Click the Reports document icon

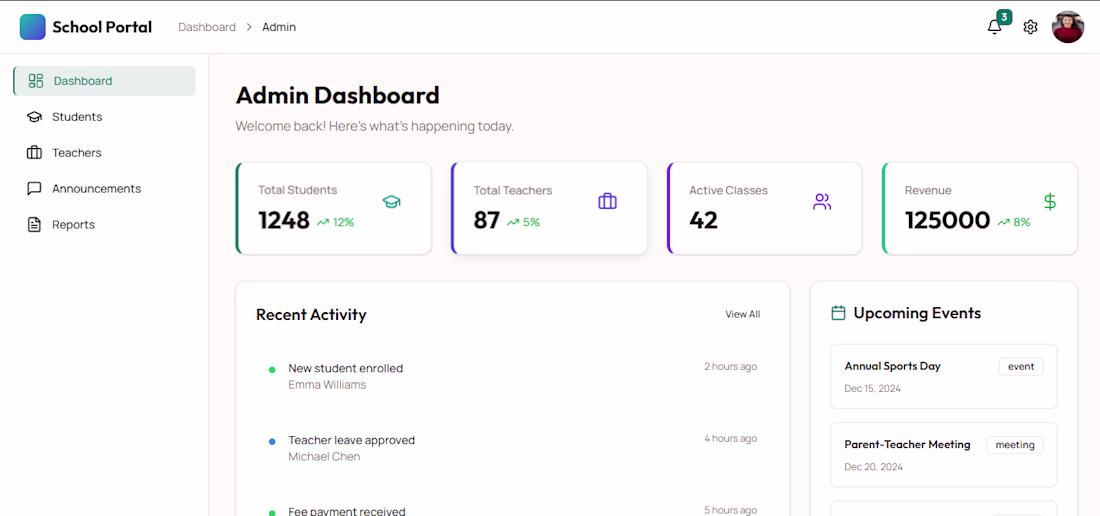click(x=34, y=225)
